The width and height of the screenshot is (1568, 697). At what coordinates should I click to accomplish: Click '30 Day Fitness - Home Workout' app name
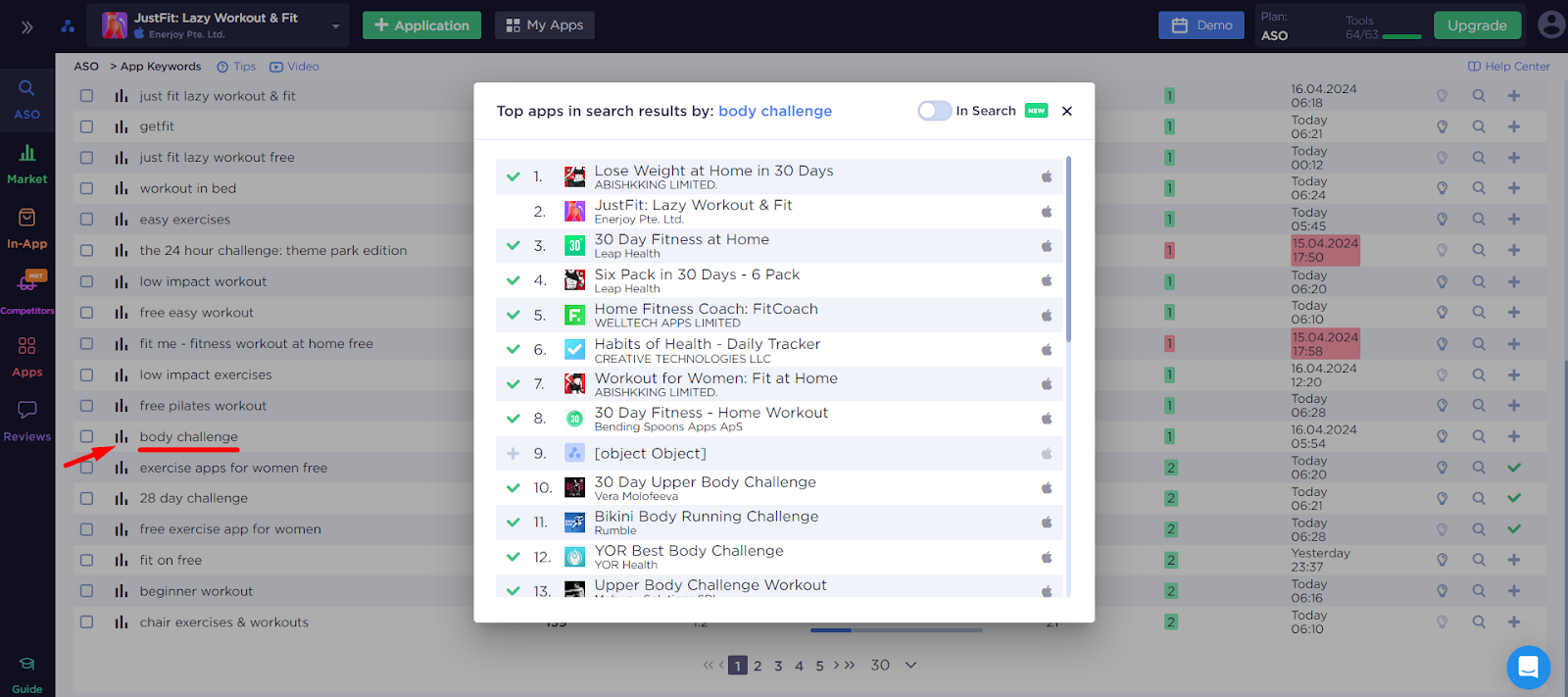[711, 413]
